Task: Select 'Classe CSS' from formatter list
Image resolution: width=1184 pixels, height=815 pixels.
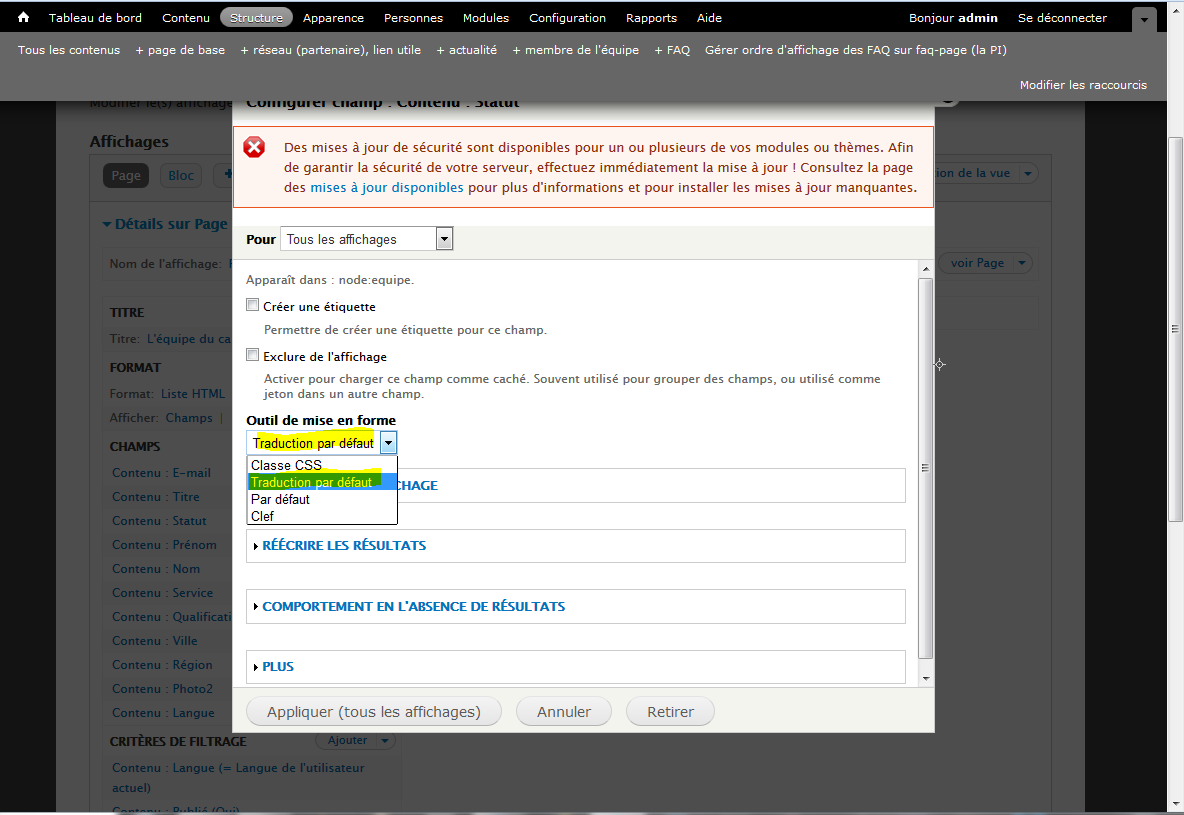Action: pyautogui.click(x=286, y=465)
